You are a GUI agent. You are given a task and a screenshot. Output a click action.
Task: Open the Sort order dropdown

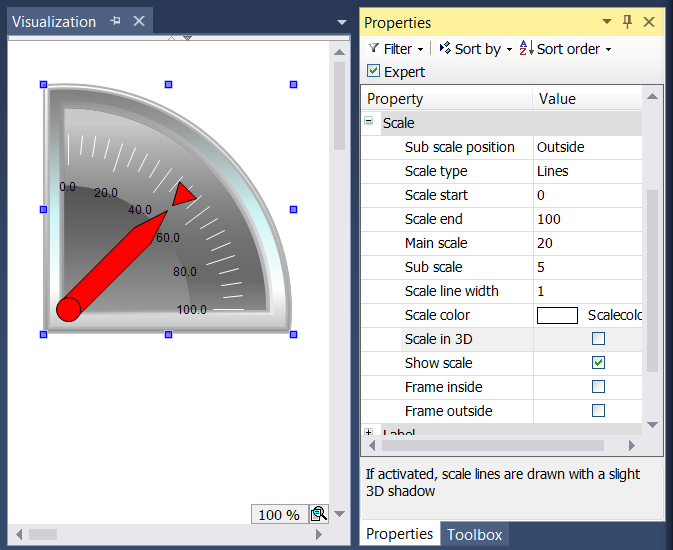[608, 49]
